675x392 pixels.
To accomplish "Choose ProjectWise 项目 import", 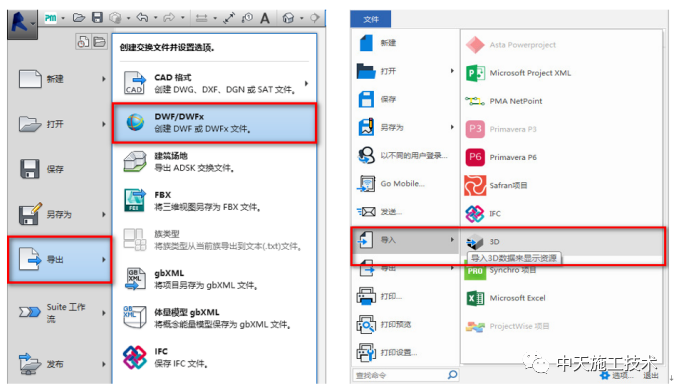I will [x=561, y=326].
